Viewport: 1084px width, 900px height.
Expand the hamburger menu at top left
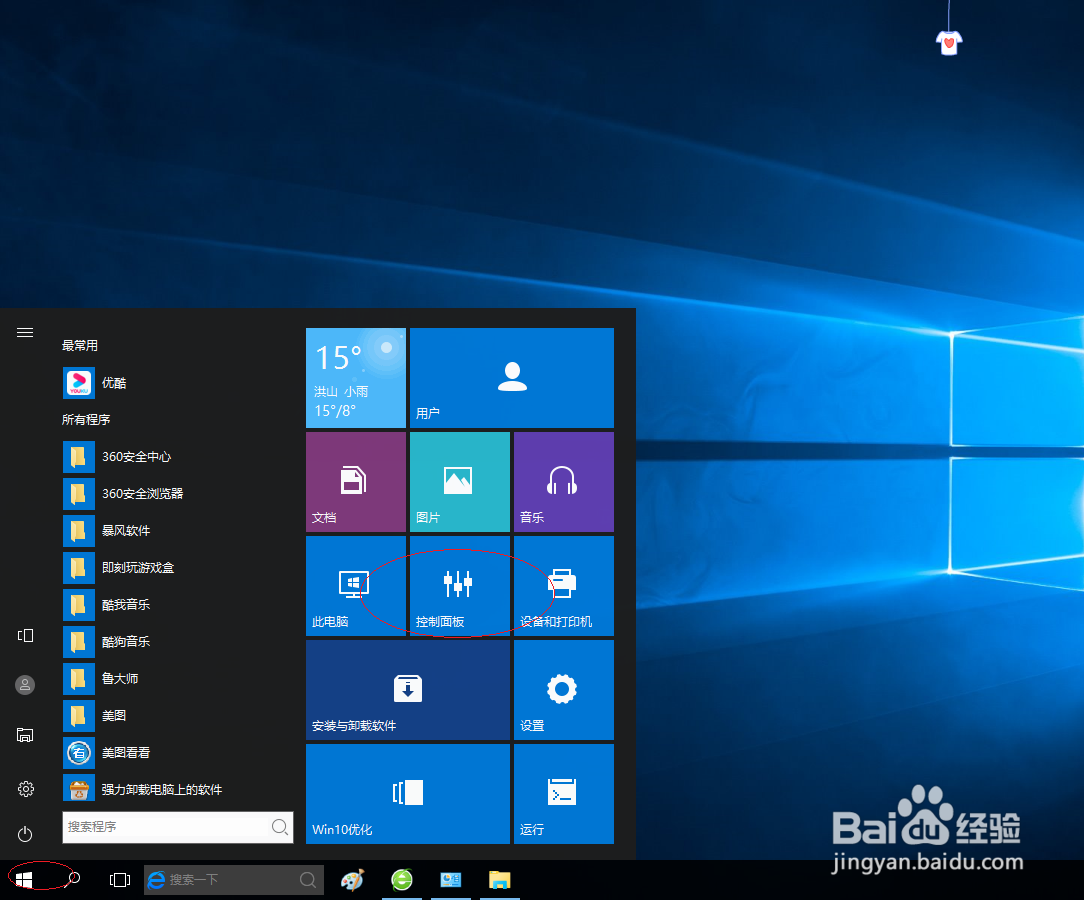coord(24,332)
